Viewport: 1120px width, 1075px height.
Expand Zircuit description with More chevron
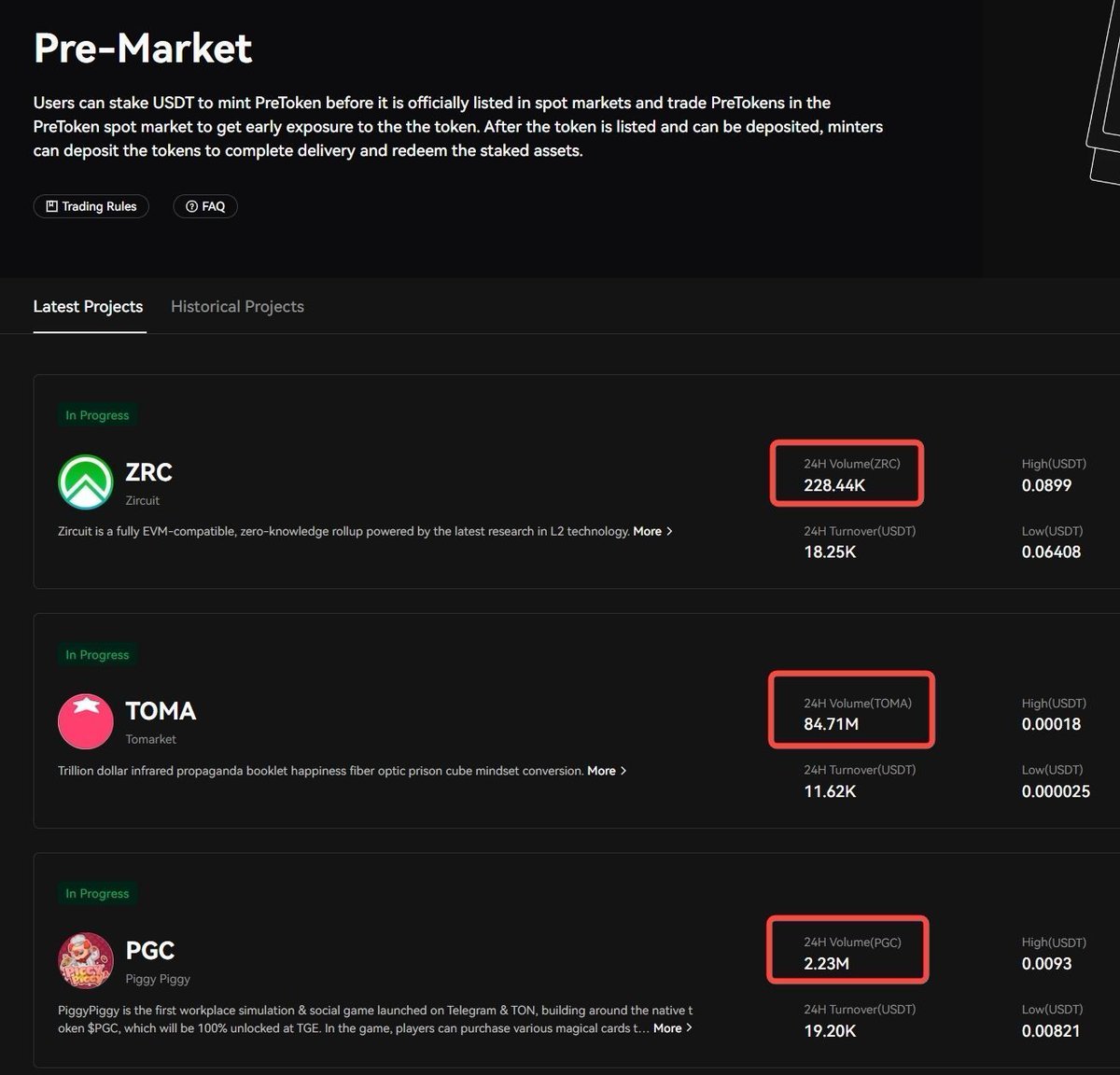(x=653, y=531)
